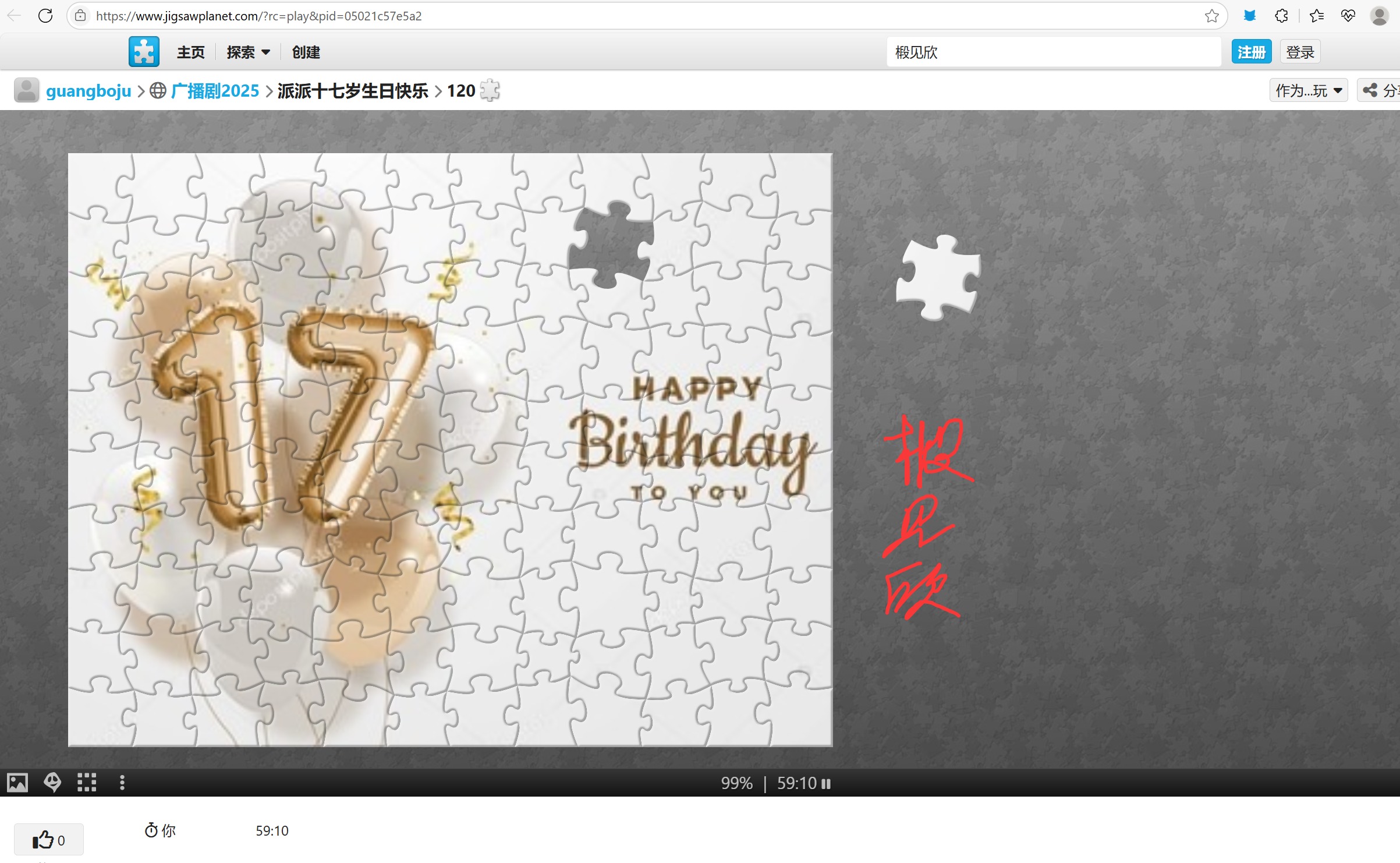Click the 注册 register button

coord(1252,52)
